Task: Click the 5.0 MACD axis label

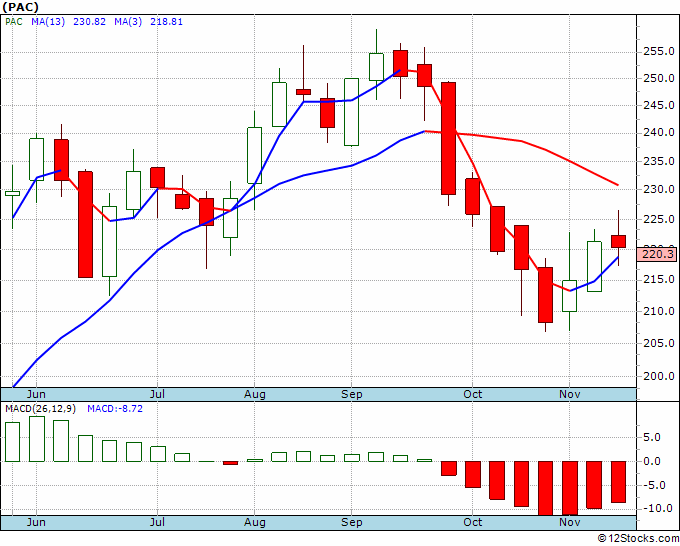Action: pos(652,438)
